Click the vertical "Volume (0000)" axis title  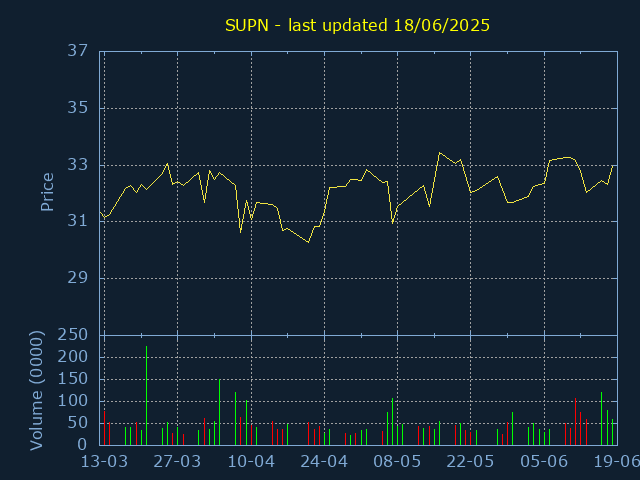point(36,391)
